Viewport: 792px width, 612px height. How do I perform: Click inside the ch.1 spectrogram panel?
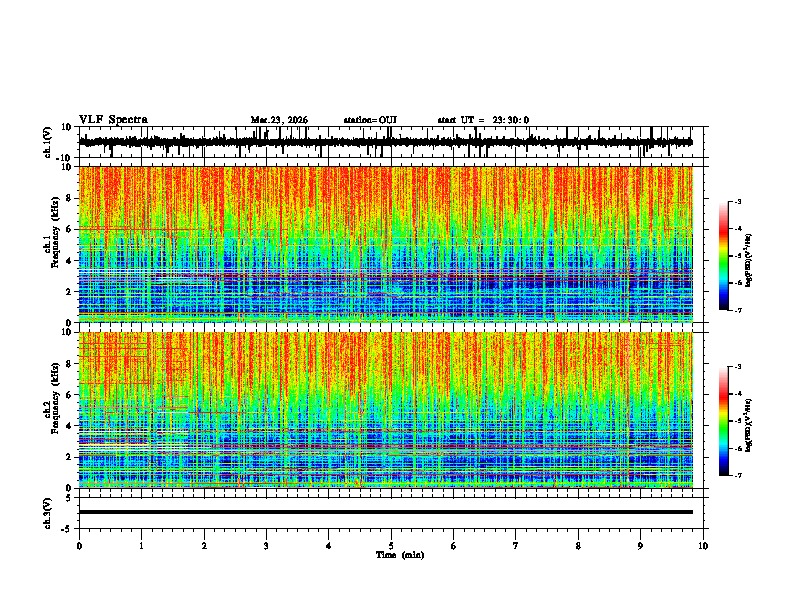386,244
